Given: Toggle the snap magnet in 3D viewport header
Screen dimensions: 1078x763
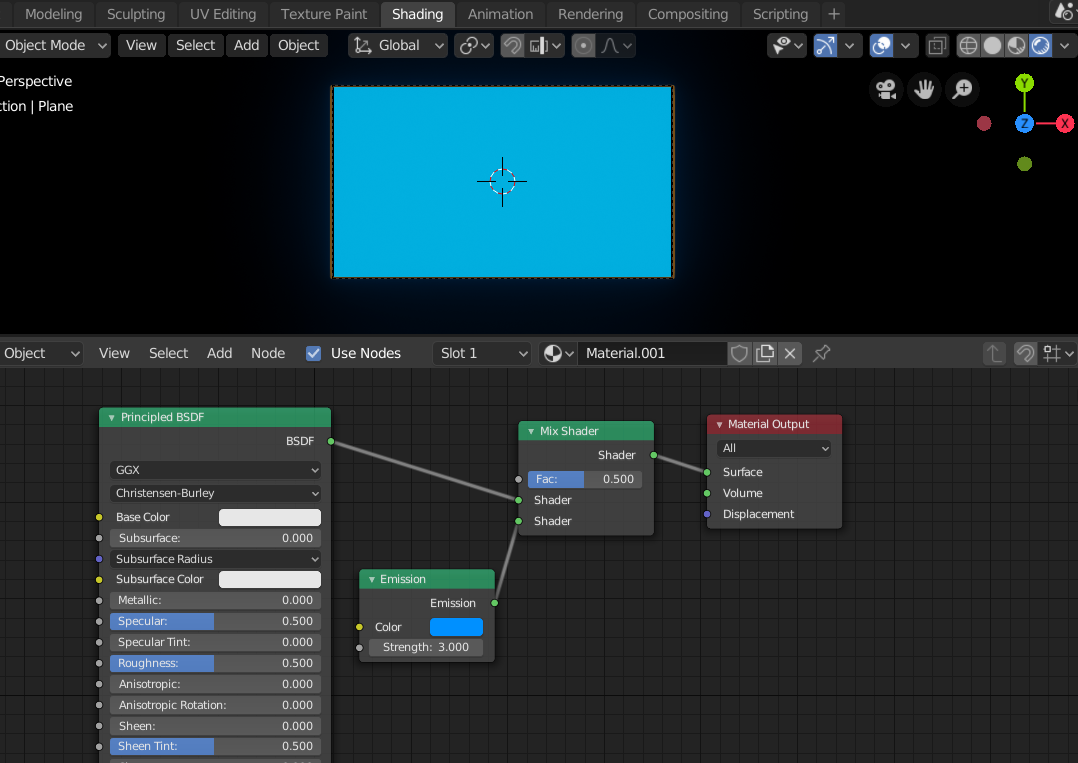Looking at the screenshot, I should pos(512,45).
